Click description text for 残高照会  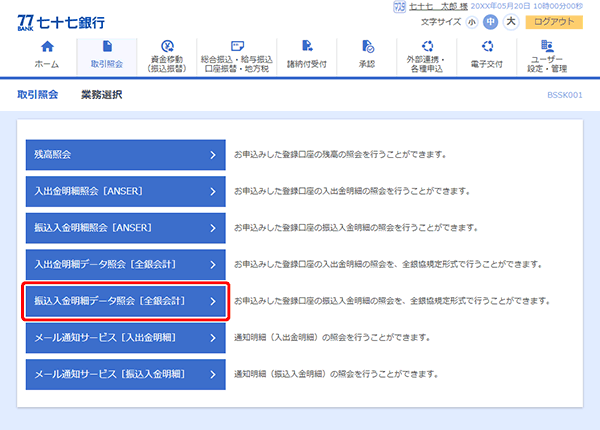coord(340,155)
